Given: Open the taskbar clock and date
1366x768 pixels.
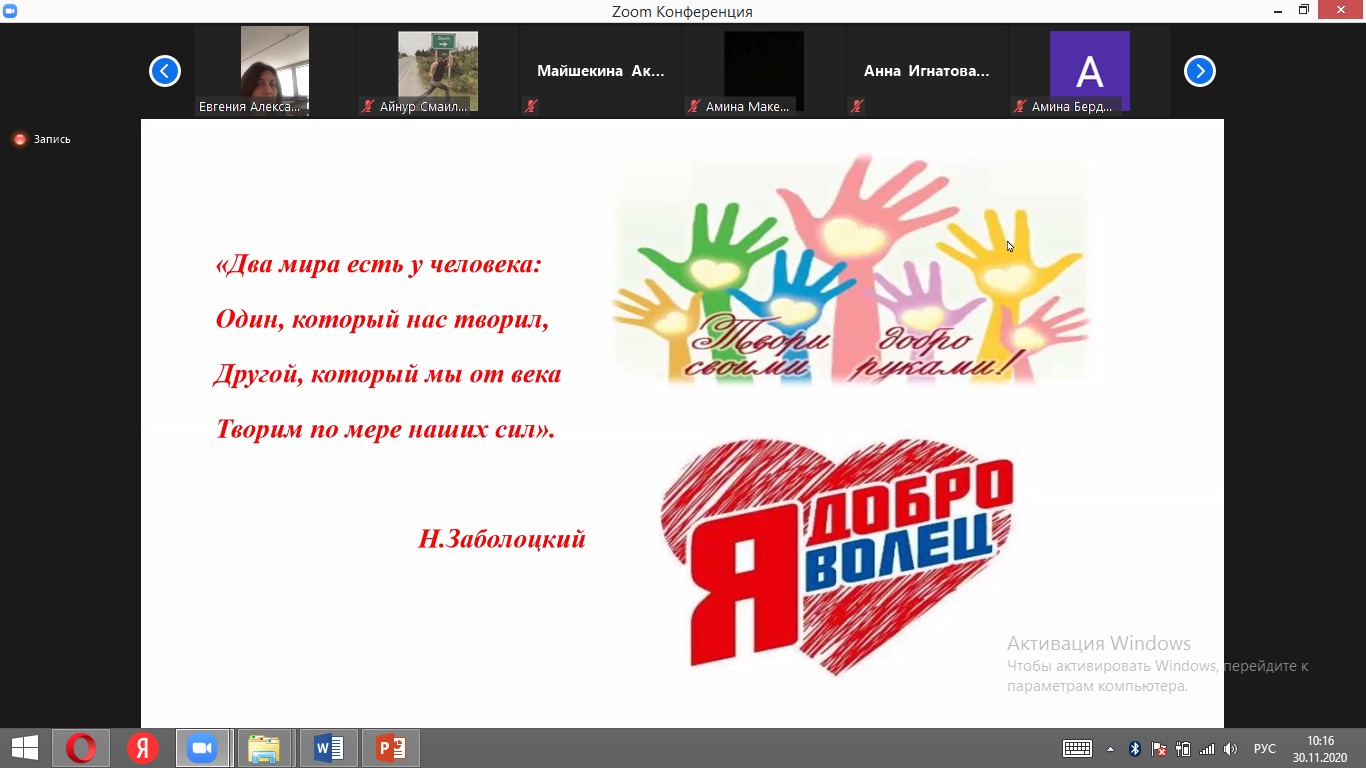Looking at the screenshot, I should [x=1320, y=749].
